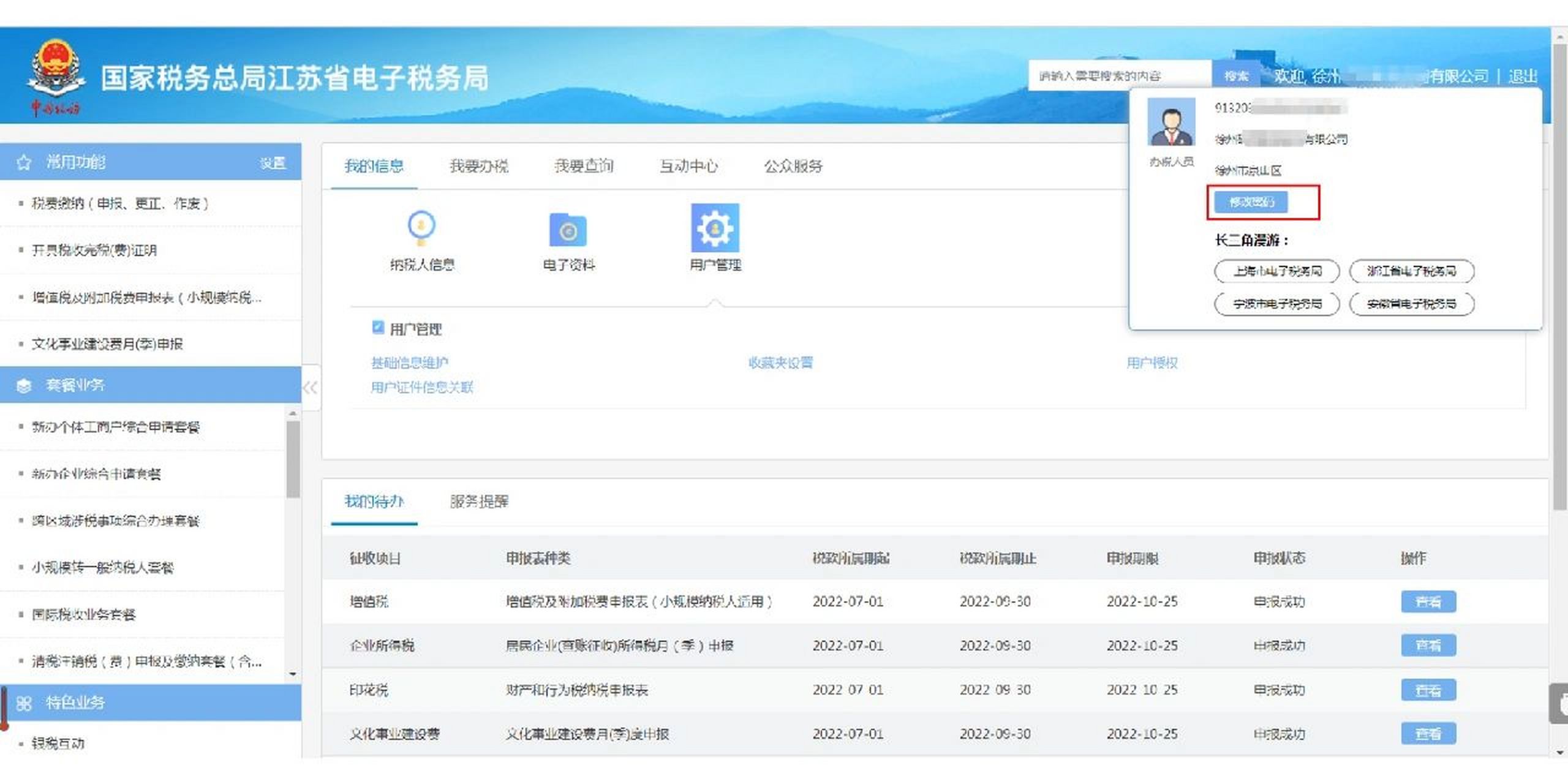
Task: Click the 套餐业务 section header
Action: tap(151, 385)
